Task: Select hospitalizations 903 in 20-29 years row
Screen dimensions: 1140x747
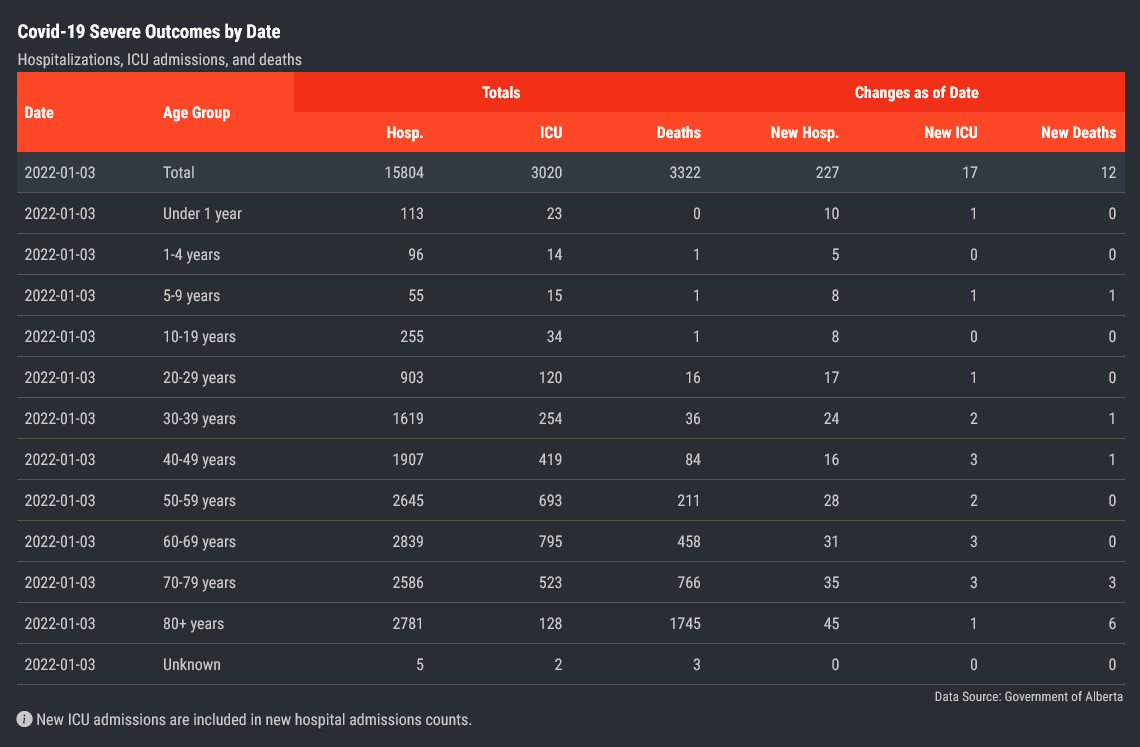Action: coord(412,378)
